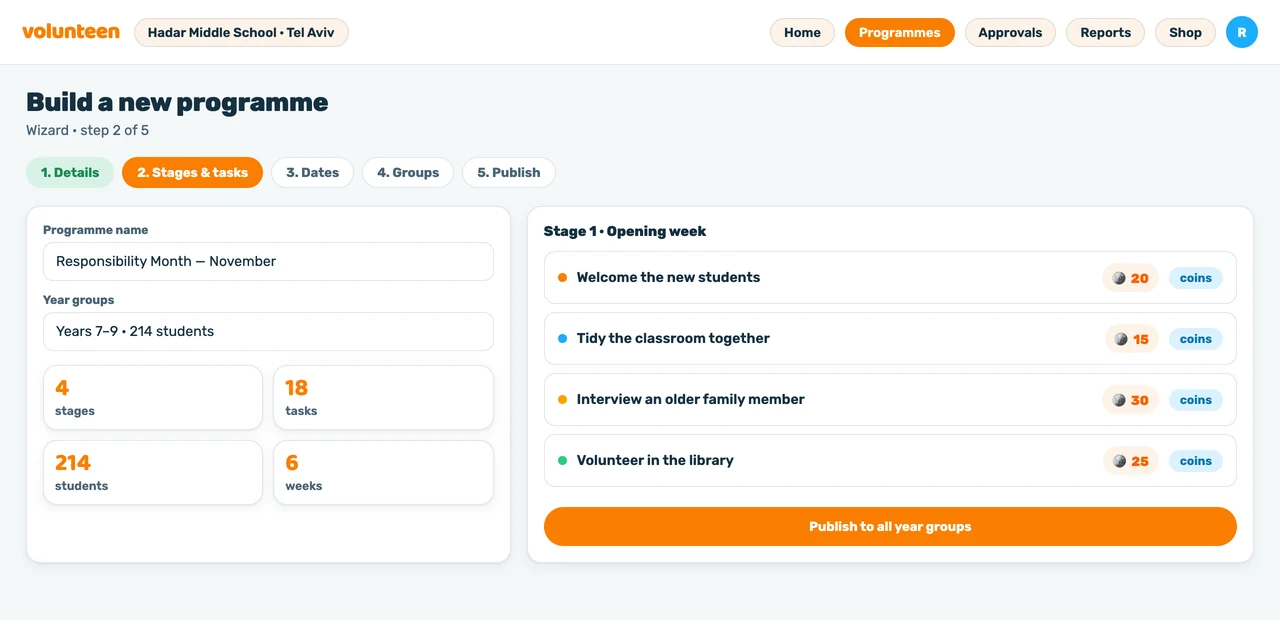The height and width of the screenshot is (620, 1280).
Task: Click coin icon on Volunteer in the library
Action: coord(1121,461)
